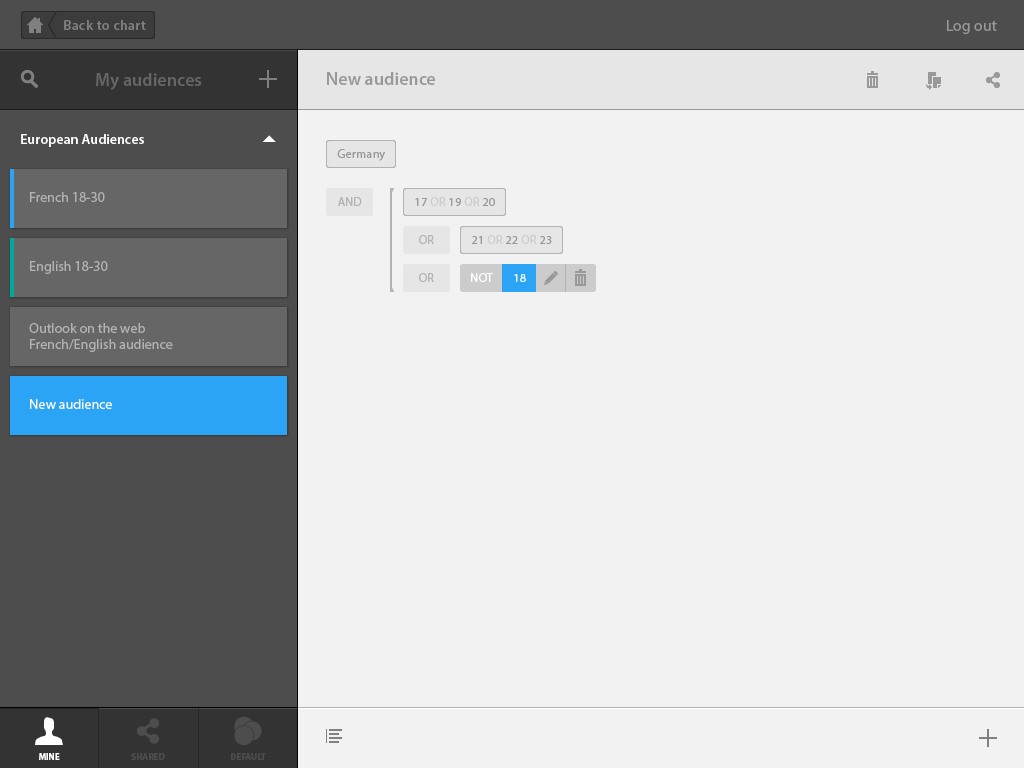Viewport: 1024px width, 768px height.
Task: Switch to the MINE tab
Action: (x=49, y=739)
